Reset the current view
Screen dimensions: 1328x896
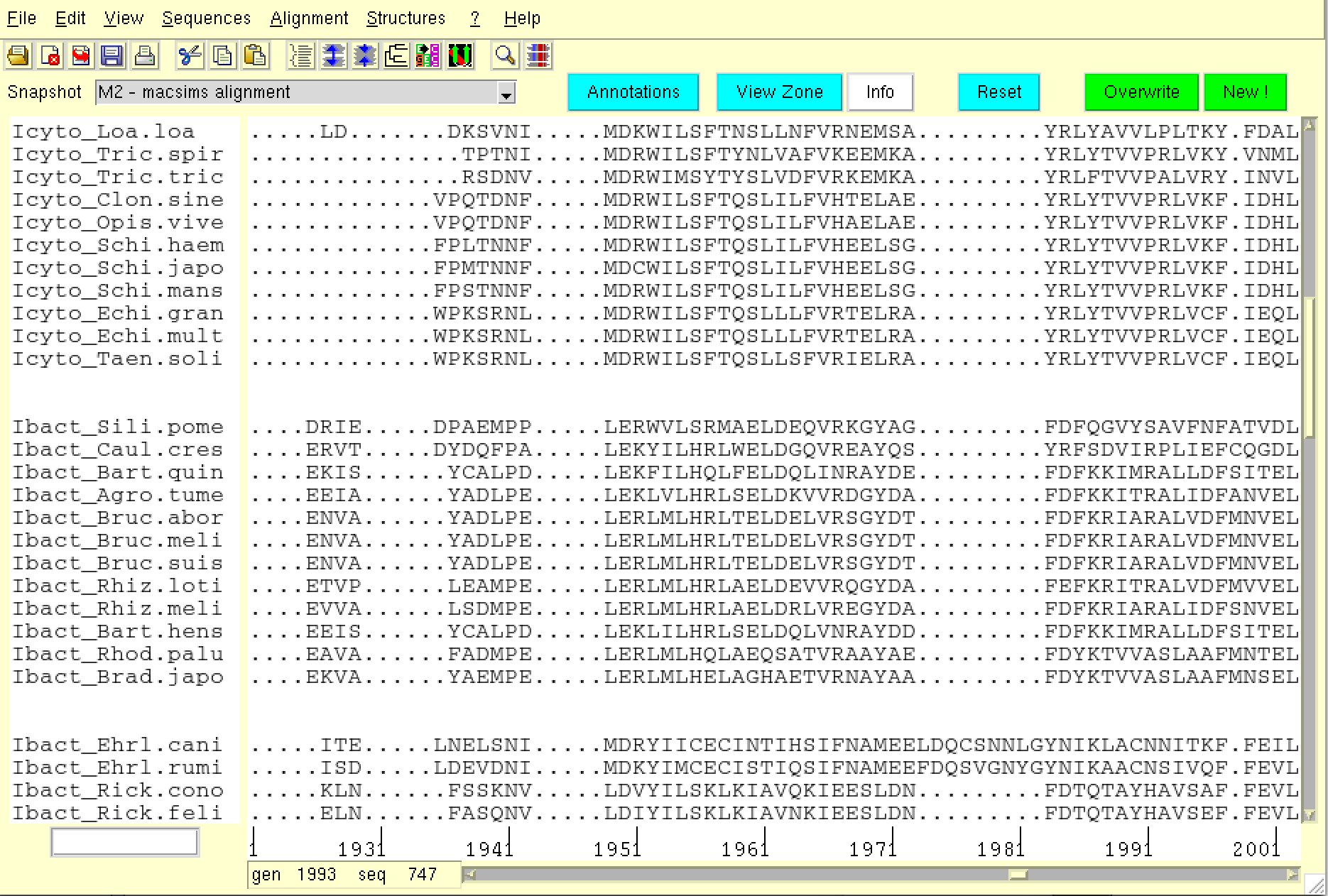998,92
